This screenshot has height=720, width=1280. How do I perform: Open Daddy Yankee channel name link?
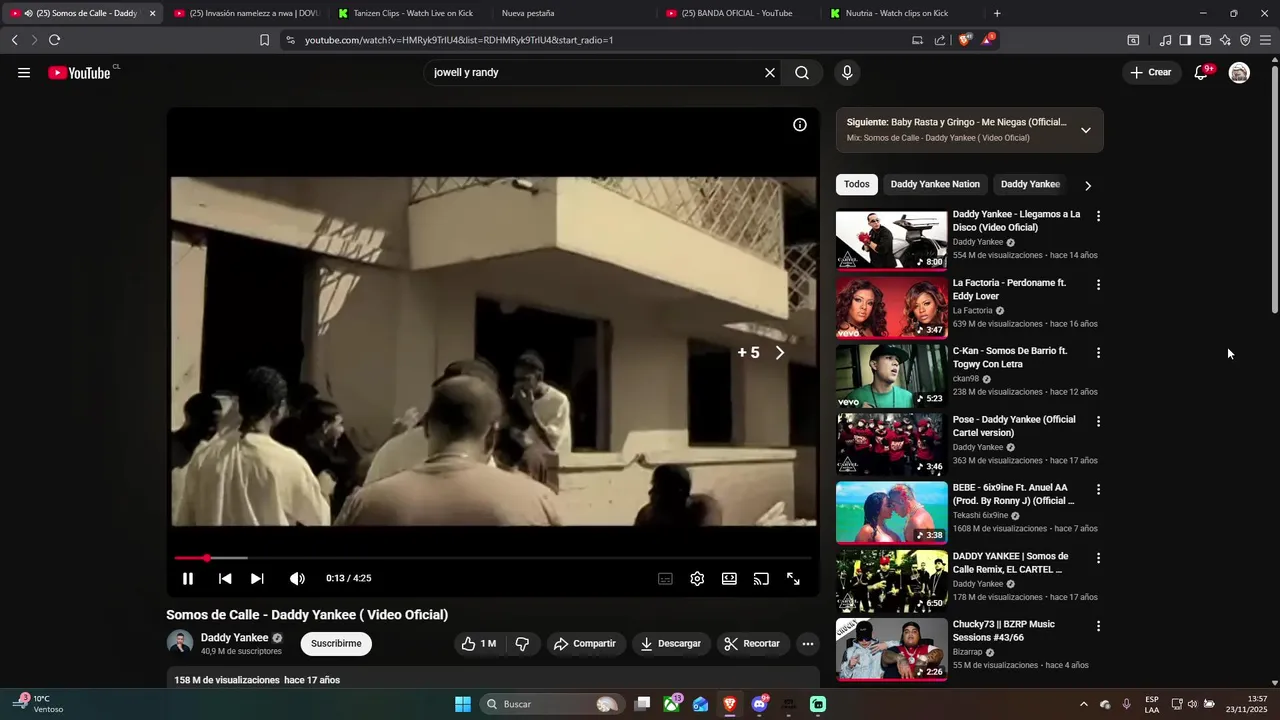tap(234, 637)
